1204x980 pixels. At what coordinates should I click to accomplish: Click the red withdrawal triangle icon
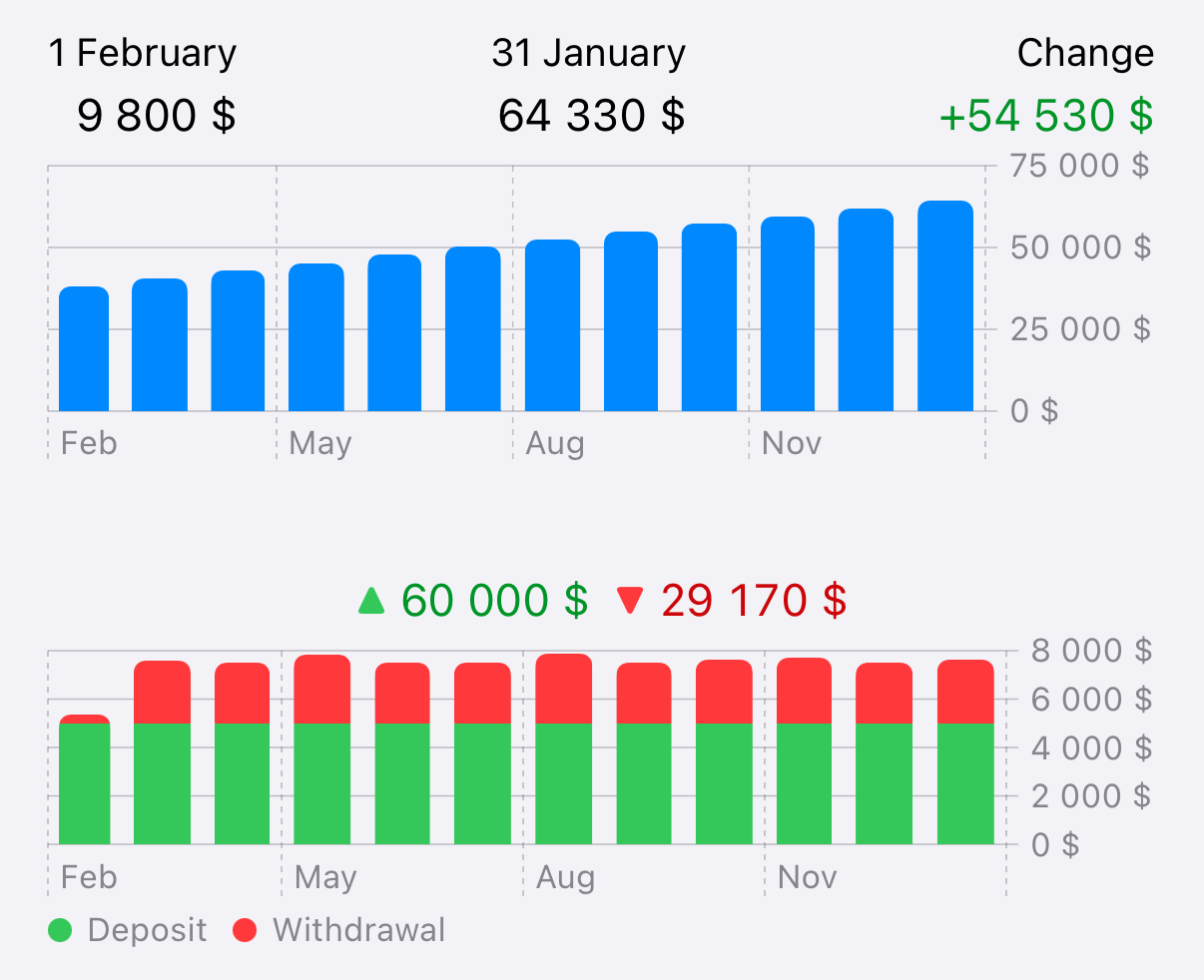(x=630, y=601)
